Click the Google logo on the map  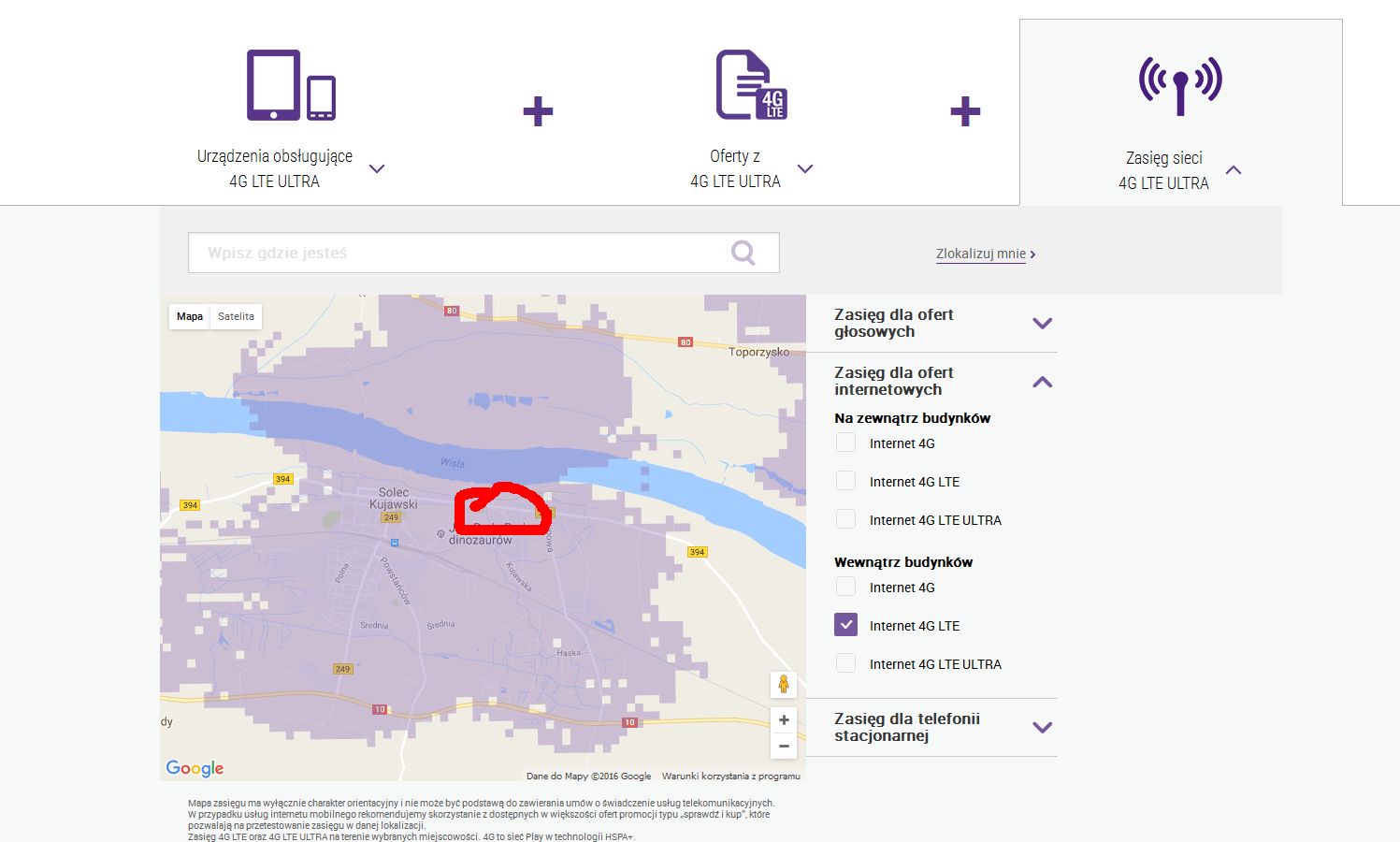tap(195, 768)
